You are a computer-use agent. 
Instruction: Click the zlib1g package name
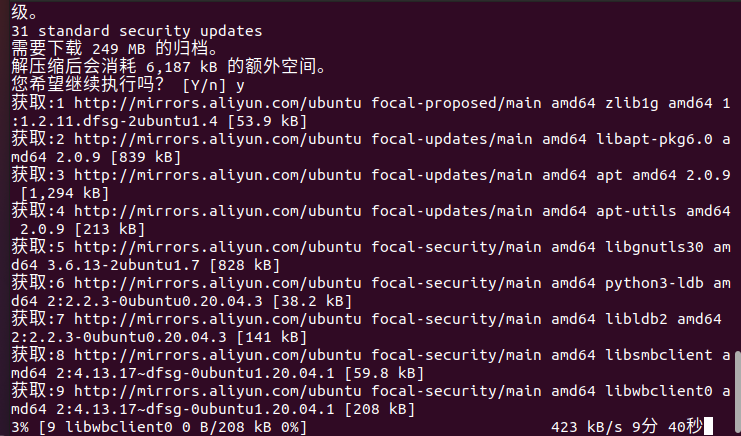click(x=632, y=103)
